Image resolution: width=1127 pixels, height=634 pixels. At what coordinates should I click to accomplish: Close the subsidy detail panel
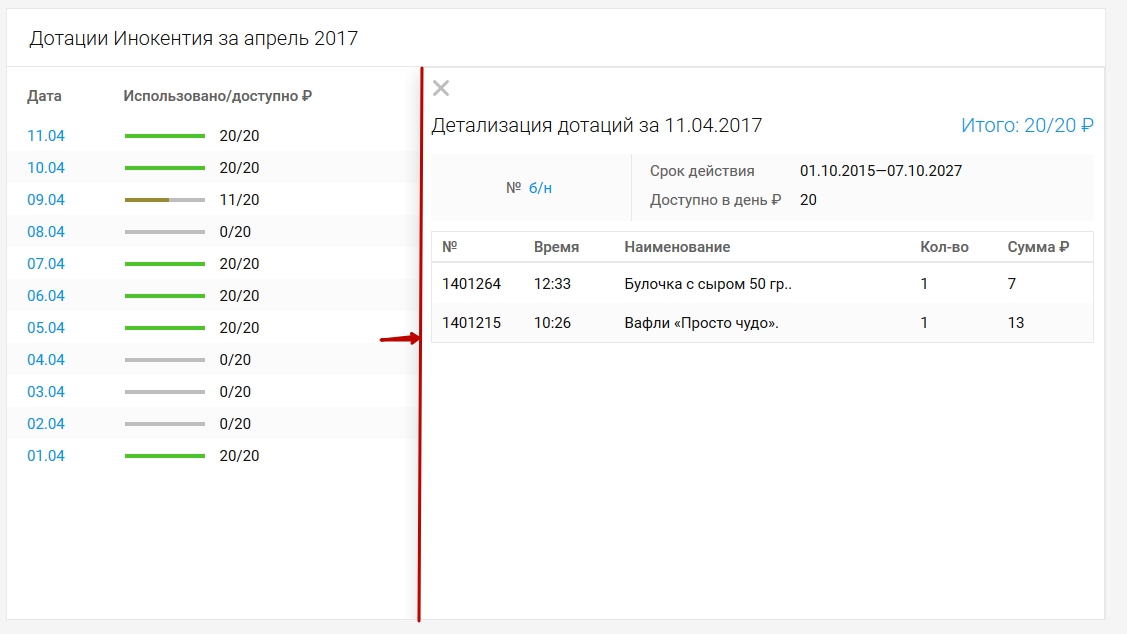point(441,88)
